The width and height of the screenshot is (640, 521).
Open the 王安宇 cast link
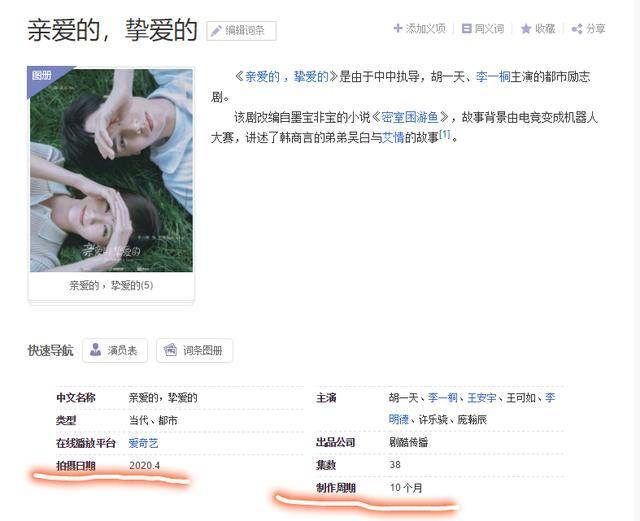tap(482, 398)
